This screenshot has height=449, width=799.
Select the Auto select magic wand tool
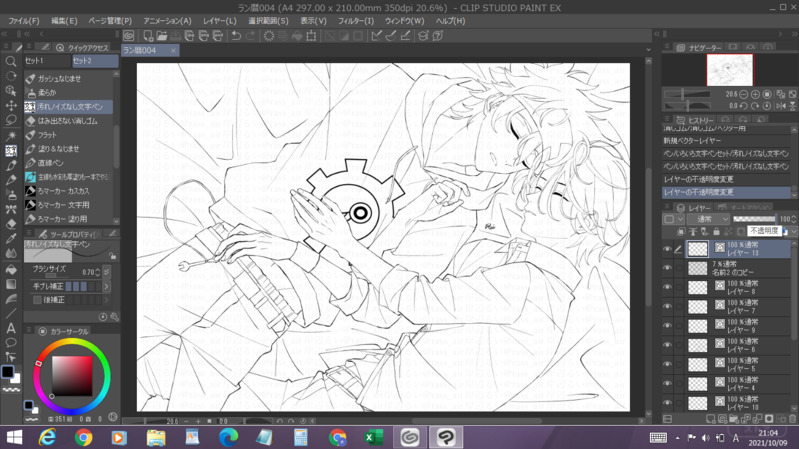[11, 136]
